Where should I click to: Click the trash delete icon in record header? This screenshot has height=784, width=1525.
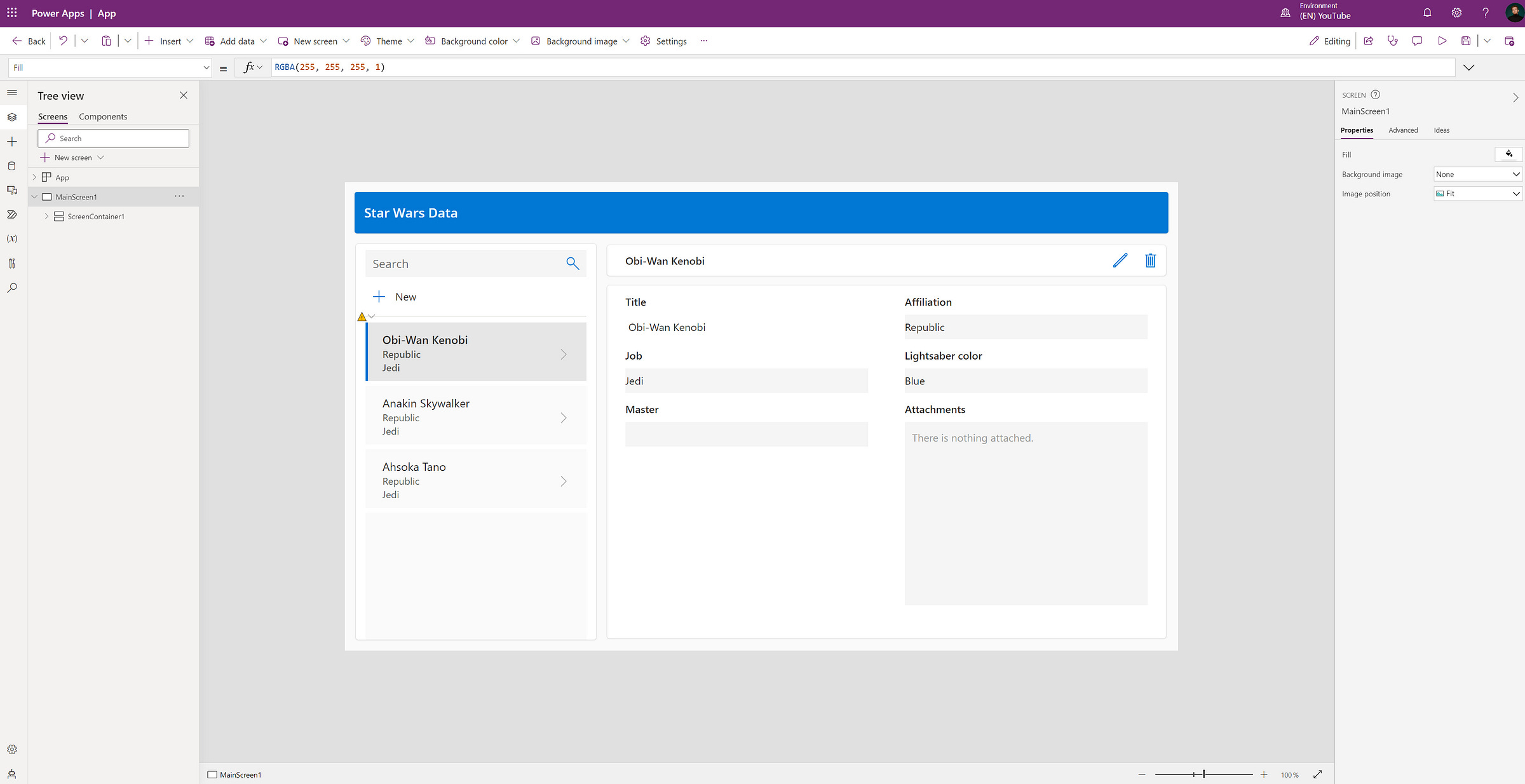point(1150,260)
